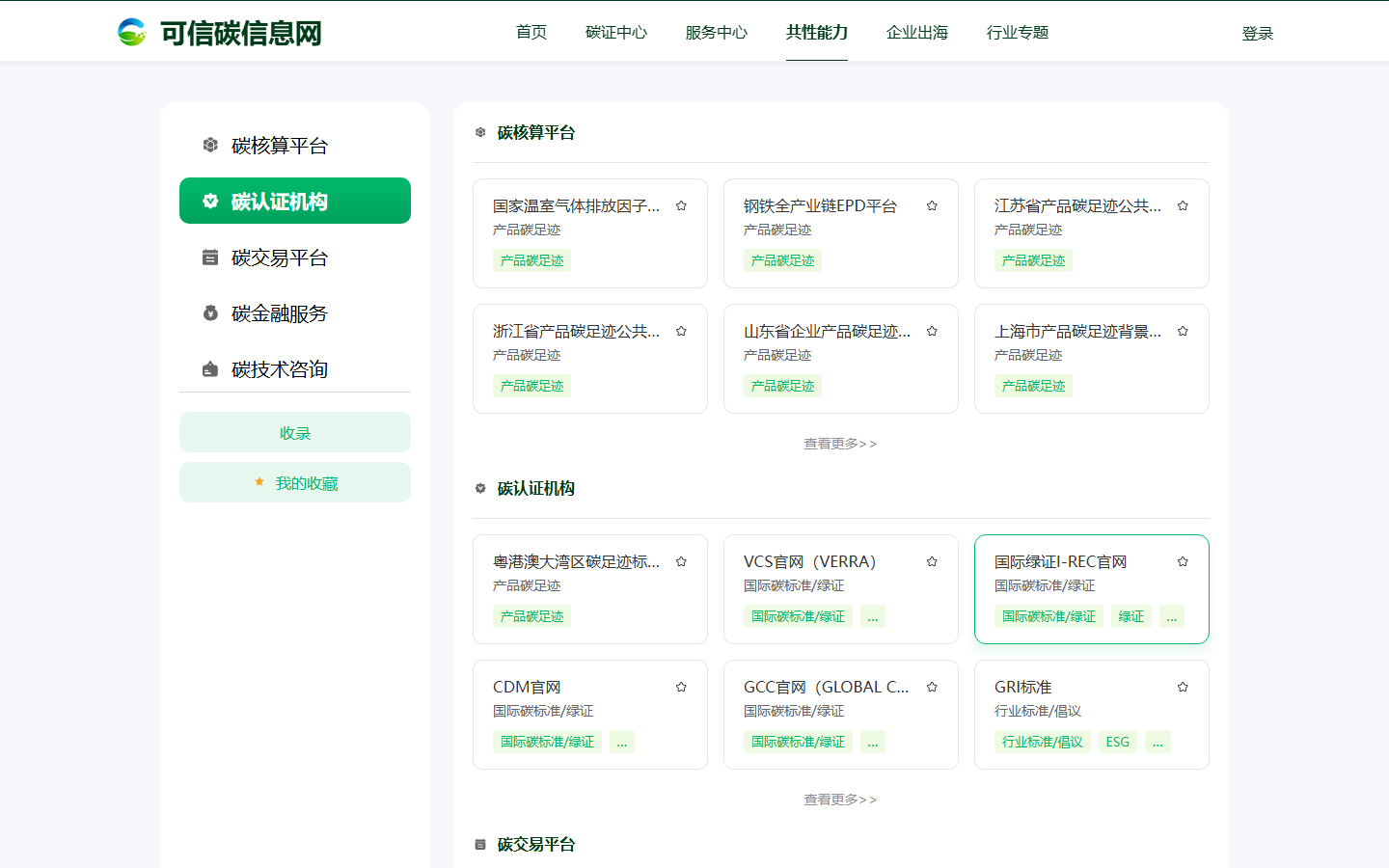Open 我的收藏 in sidebar
This screenshot has height=868, width=1389.
(295, 482)
